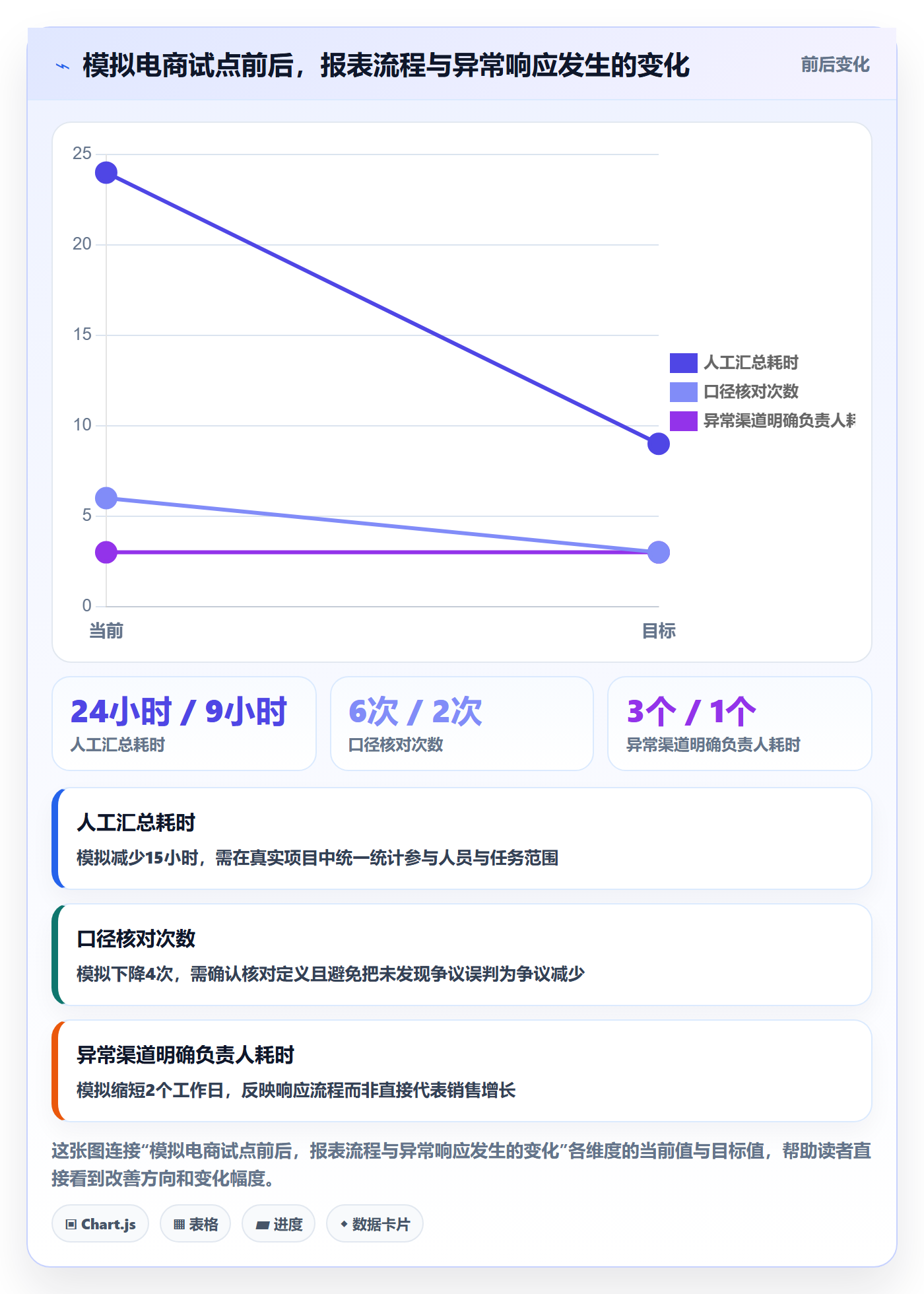Open the 异常渠道明确负责人耗时 detail card

click(x=462, y=1071)
